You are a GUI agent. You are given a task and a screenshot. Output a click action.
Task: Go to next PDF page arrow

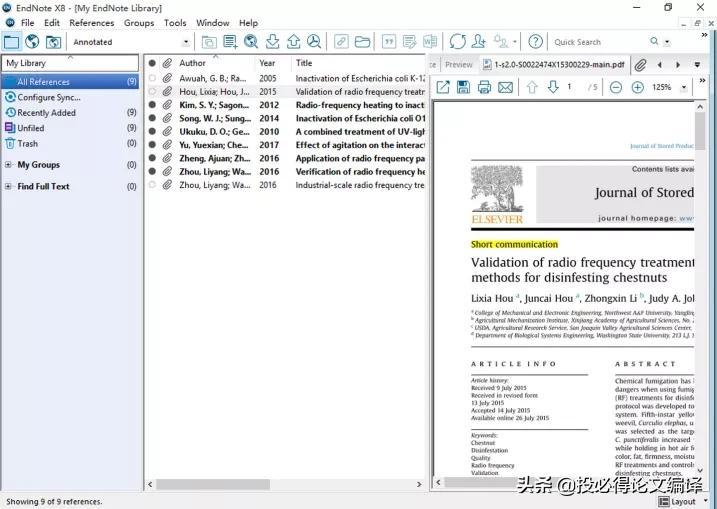(553, 87)
